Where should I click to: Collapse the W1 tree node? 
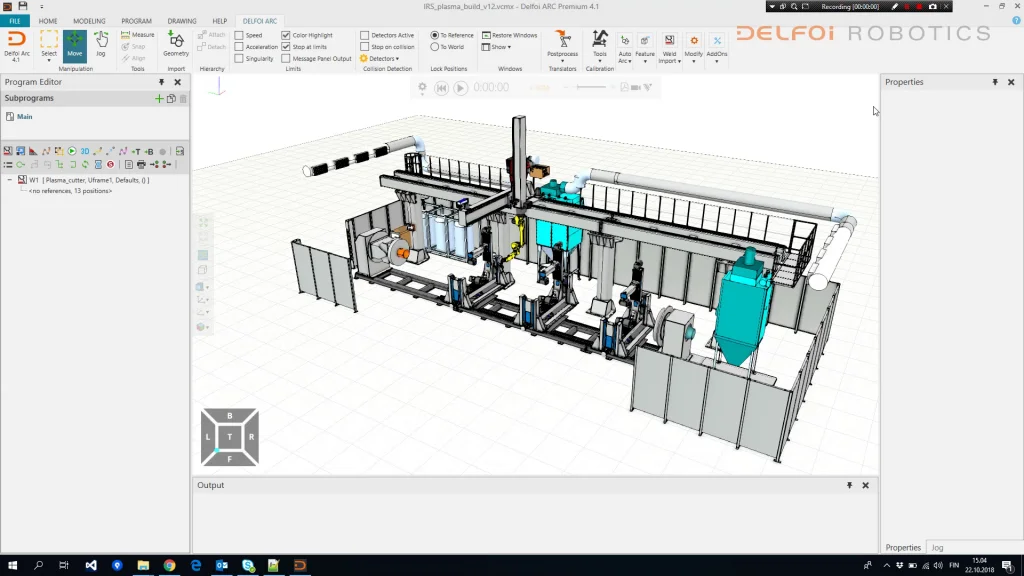10,180
